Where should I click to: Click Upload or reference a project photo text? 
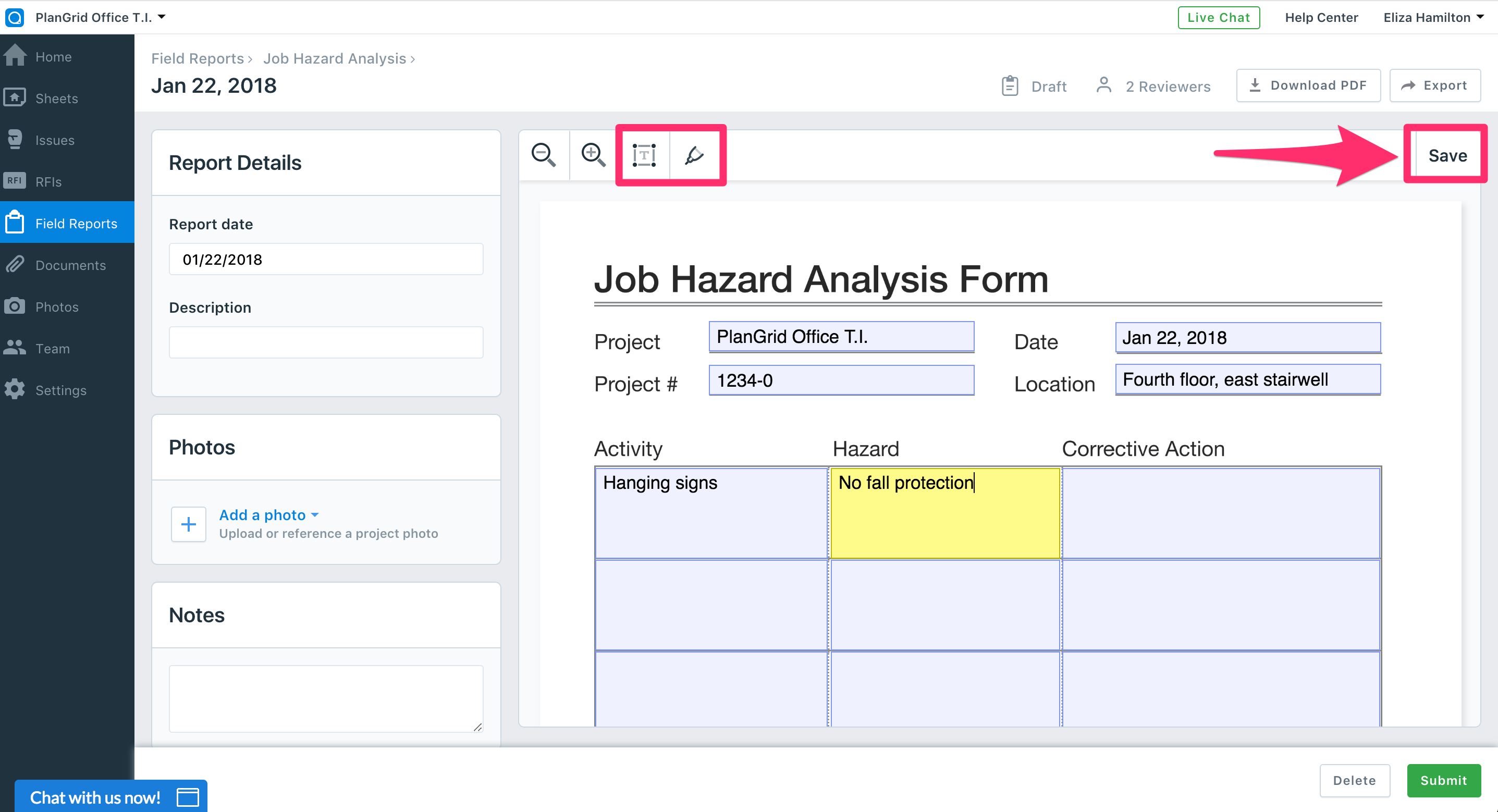328,533
